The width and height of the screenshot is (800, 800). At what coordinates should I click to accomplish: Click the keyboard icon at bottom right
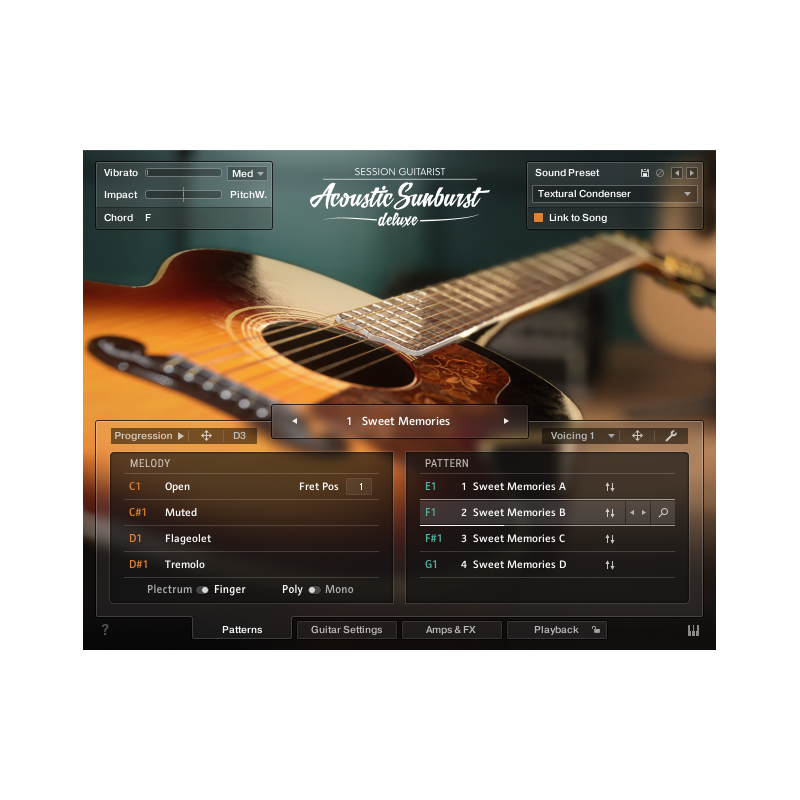pos(693,631)
